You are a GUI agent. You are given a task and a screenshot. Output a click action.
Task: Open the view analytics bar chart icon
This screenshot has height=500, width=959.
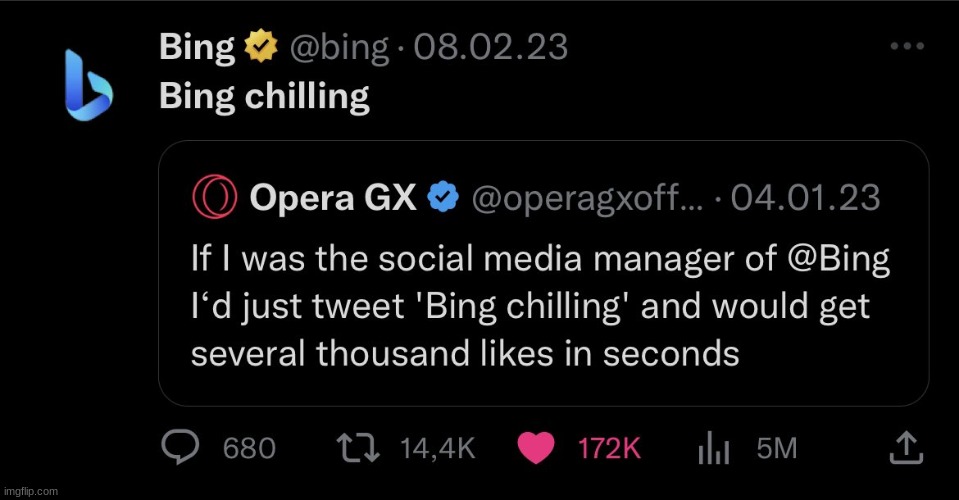(x=714, y=448)
